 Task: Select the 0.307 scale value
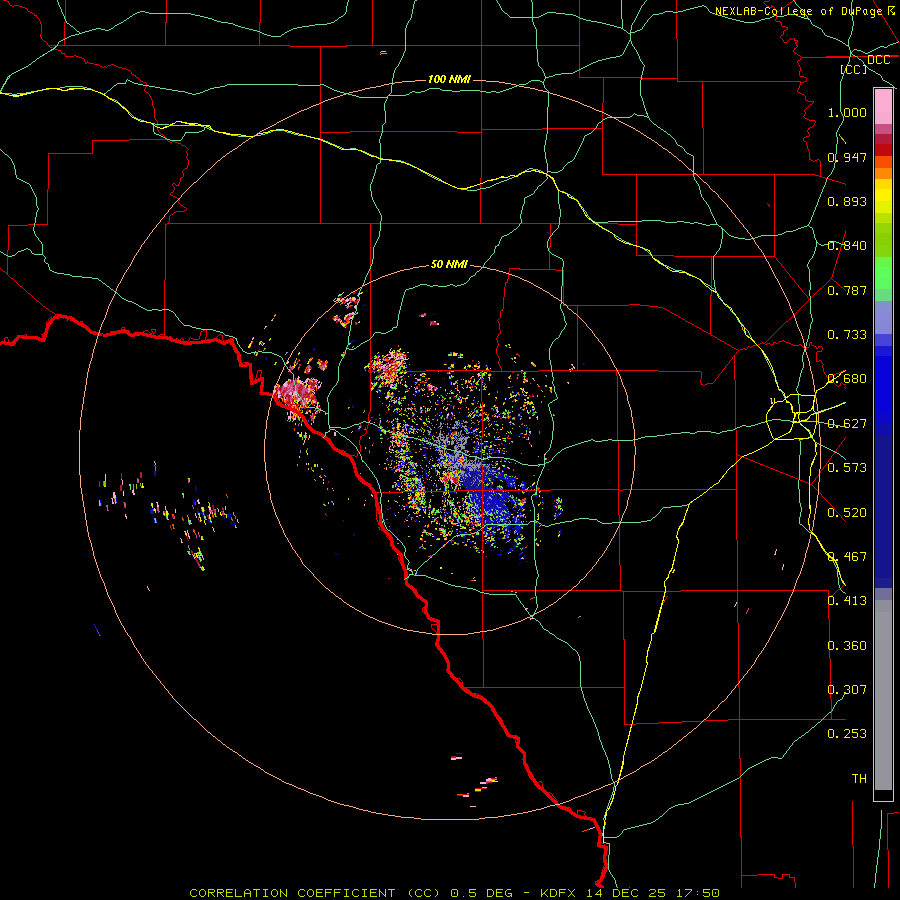tap(847, 690)
